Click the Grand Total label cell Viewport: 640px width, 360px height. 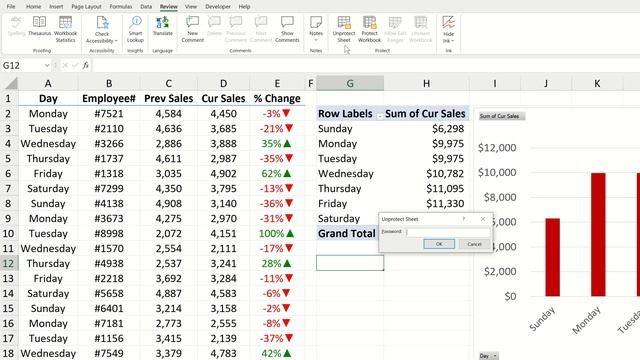point(346,234)
